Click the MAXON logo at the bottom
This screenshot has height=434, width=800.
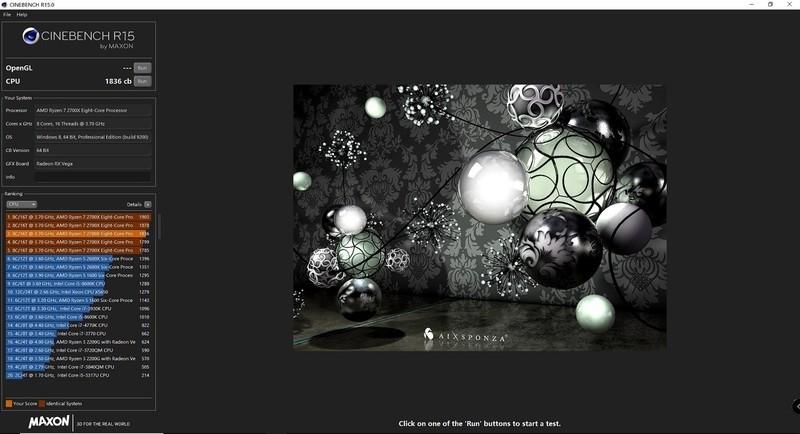(x=49, y=422)
